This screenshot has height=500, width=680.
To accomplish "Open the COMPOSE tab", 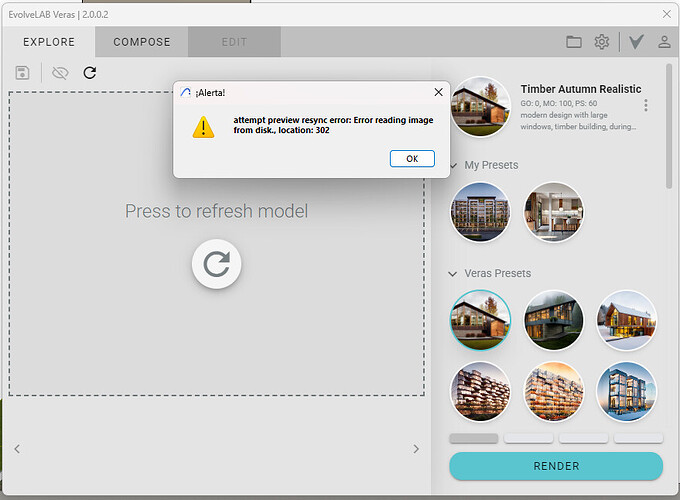I will point(142,42).
